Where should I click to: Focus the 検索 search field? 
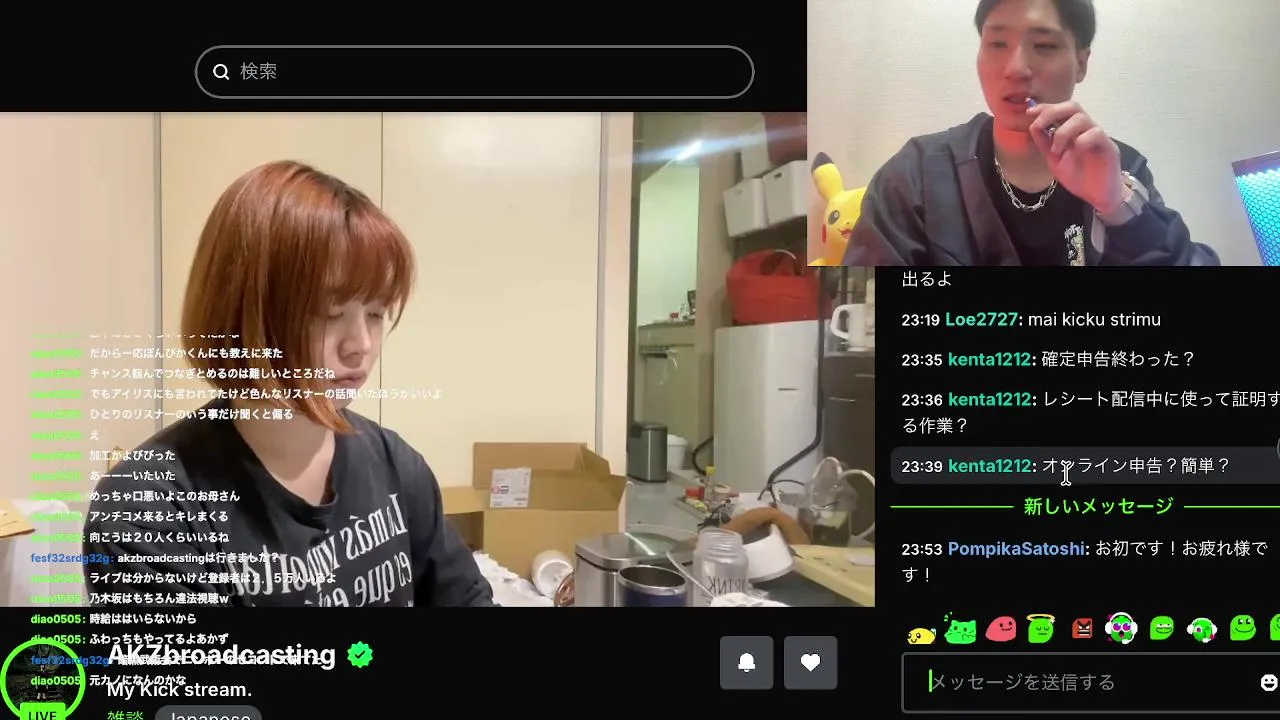(474, 72)
